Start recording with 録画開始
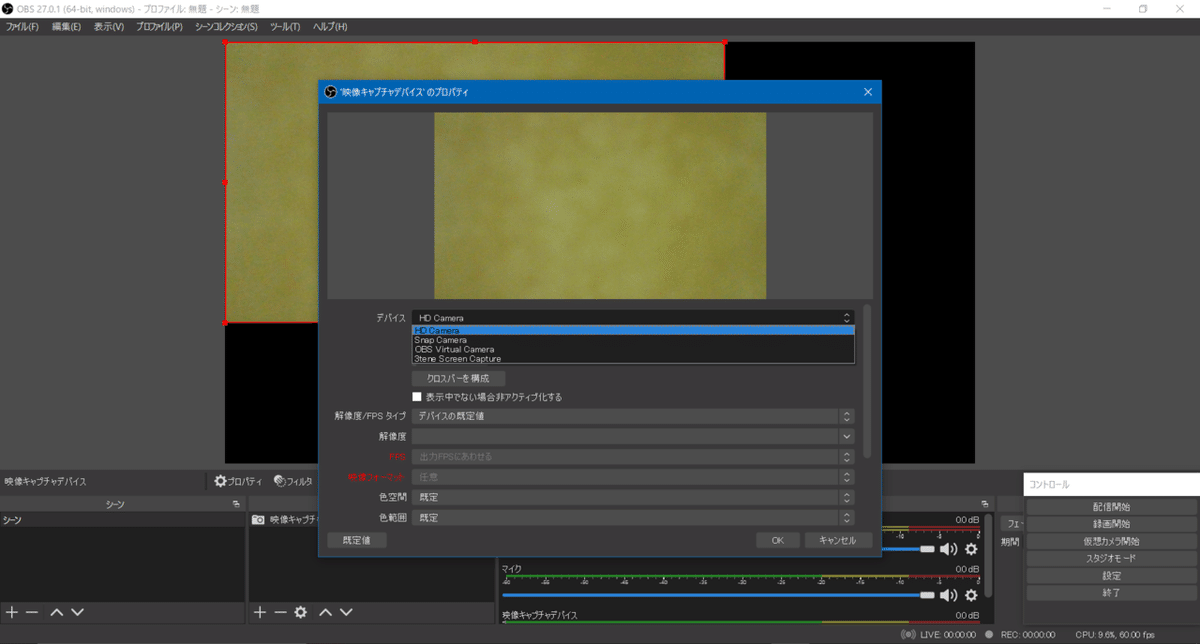Screen dimensions: 1200x644 tap(1110, 524)
